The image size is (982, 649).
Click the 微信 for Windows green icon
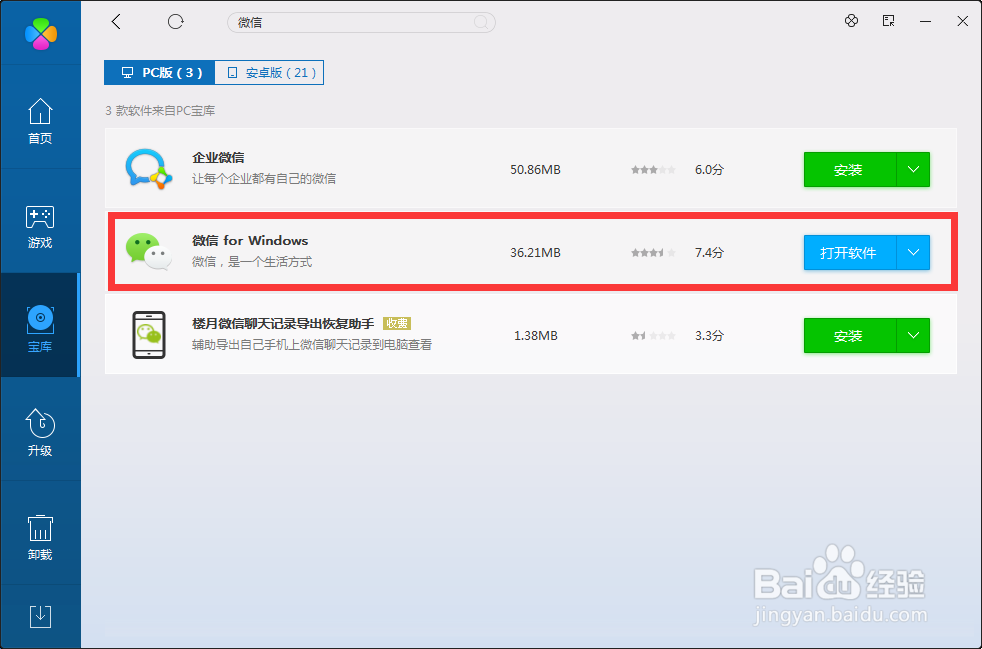[148, 251]
